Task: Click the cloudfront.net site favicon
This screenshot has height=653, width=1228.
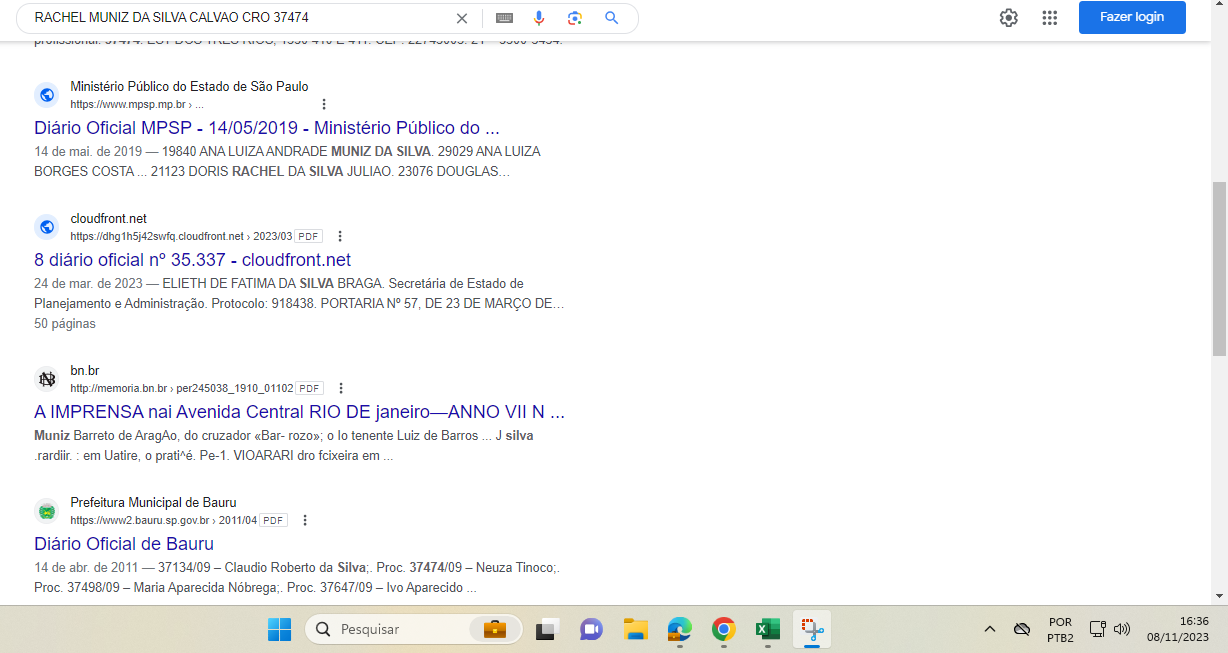Action: coord(47,227)
